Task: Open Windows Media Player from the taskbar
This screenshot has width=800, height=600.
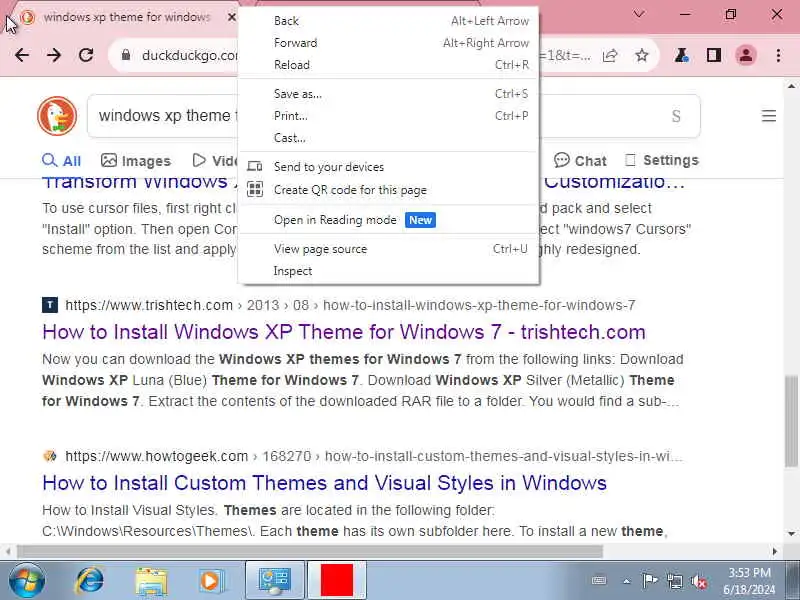Action: coord(211,581)
